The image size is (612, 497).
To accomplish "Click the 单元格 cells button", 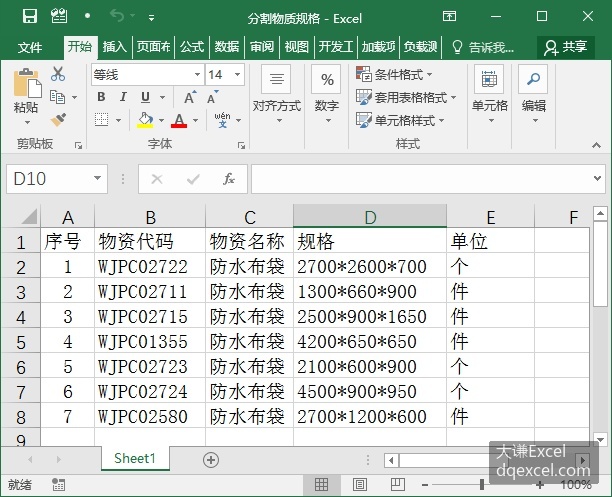I will point(489,95).
